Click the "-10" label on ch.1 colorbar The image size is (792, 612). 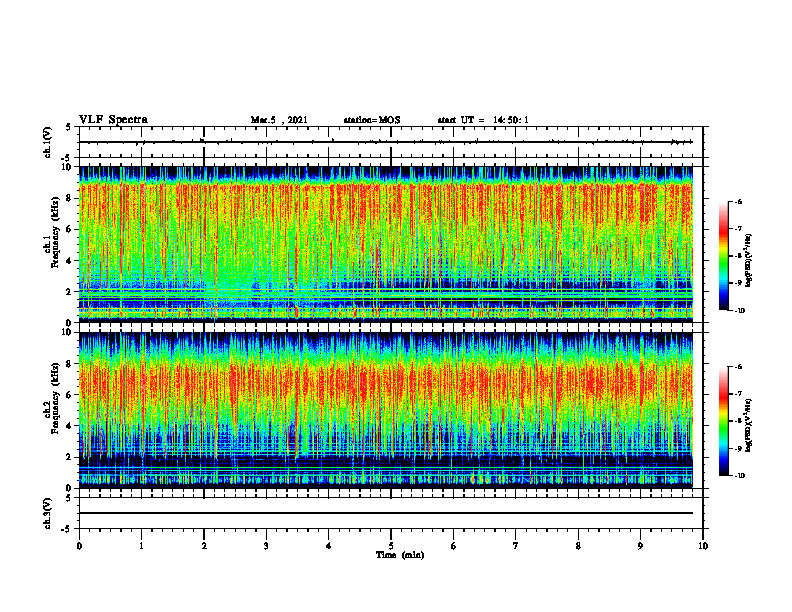tap(740, 311)
